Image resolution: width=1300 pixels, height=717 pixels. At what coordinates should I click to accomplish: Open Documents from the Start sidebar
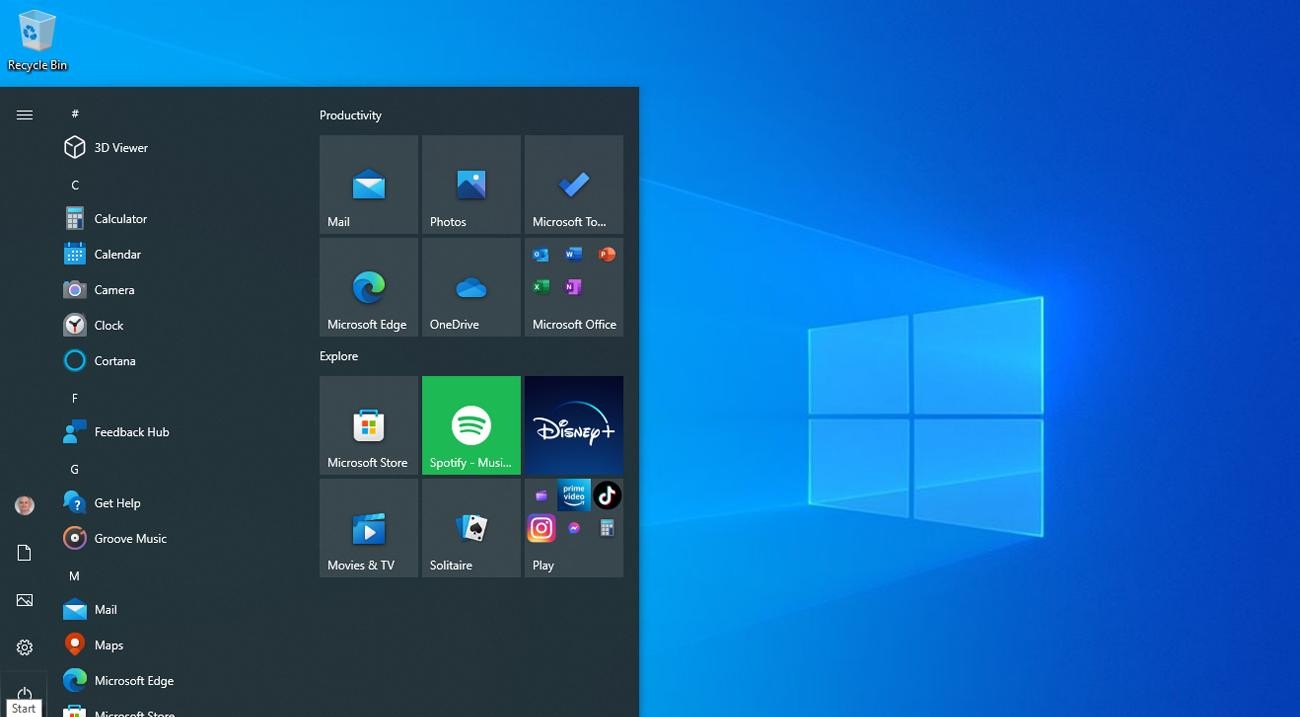(24, 553)
